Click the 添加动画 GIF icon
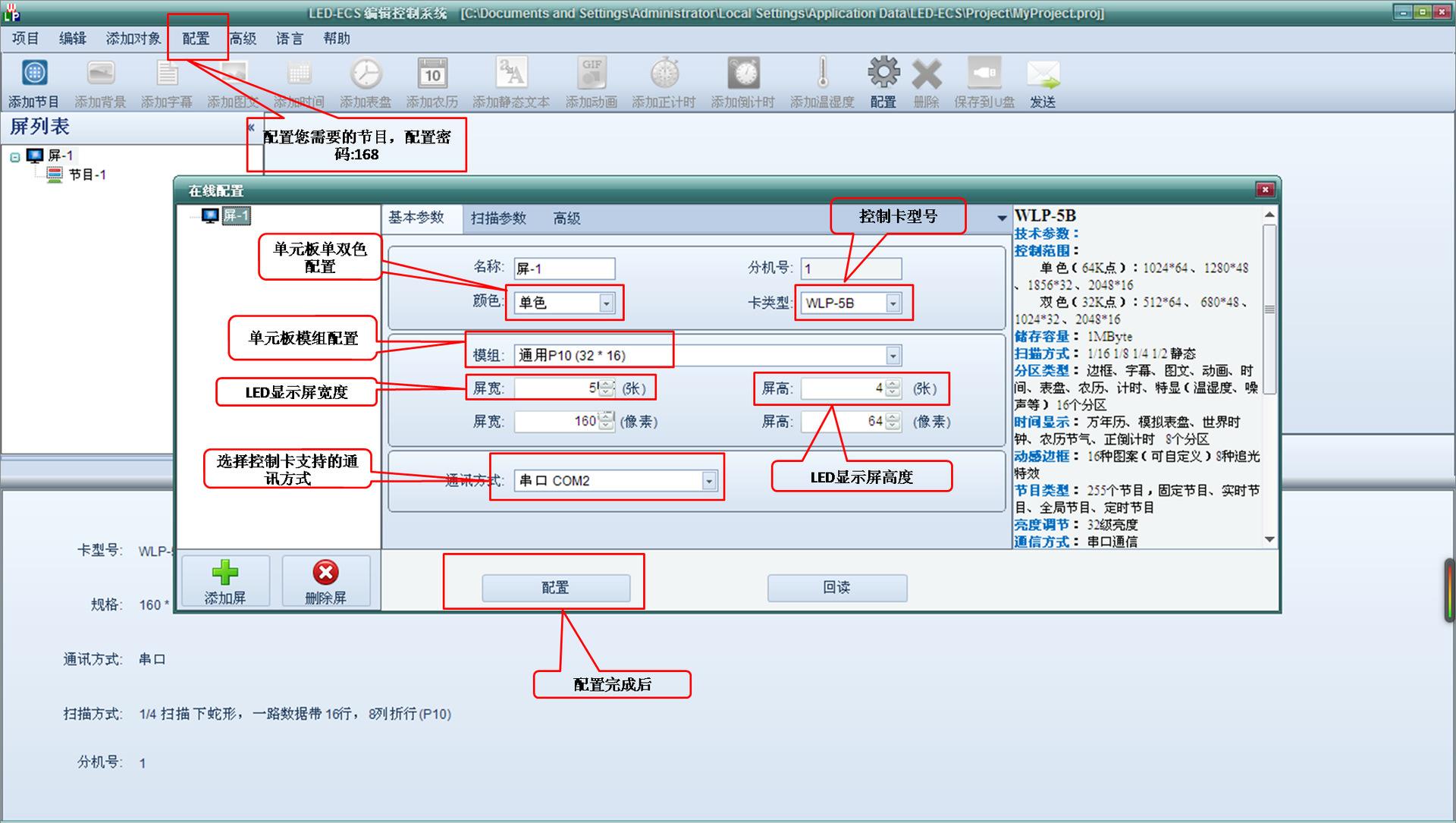Image resolution: width=1456 pixels, height=823 pixels. coord(591,74)
